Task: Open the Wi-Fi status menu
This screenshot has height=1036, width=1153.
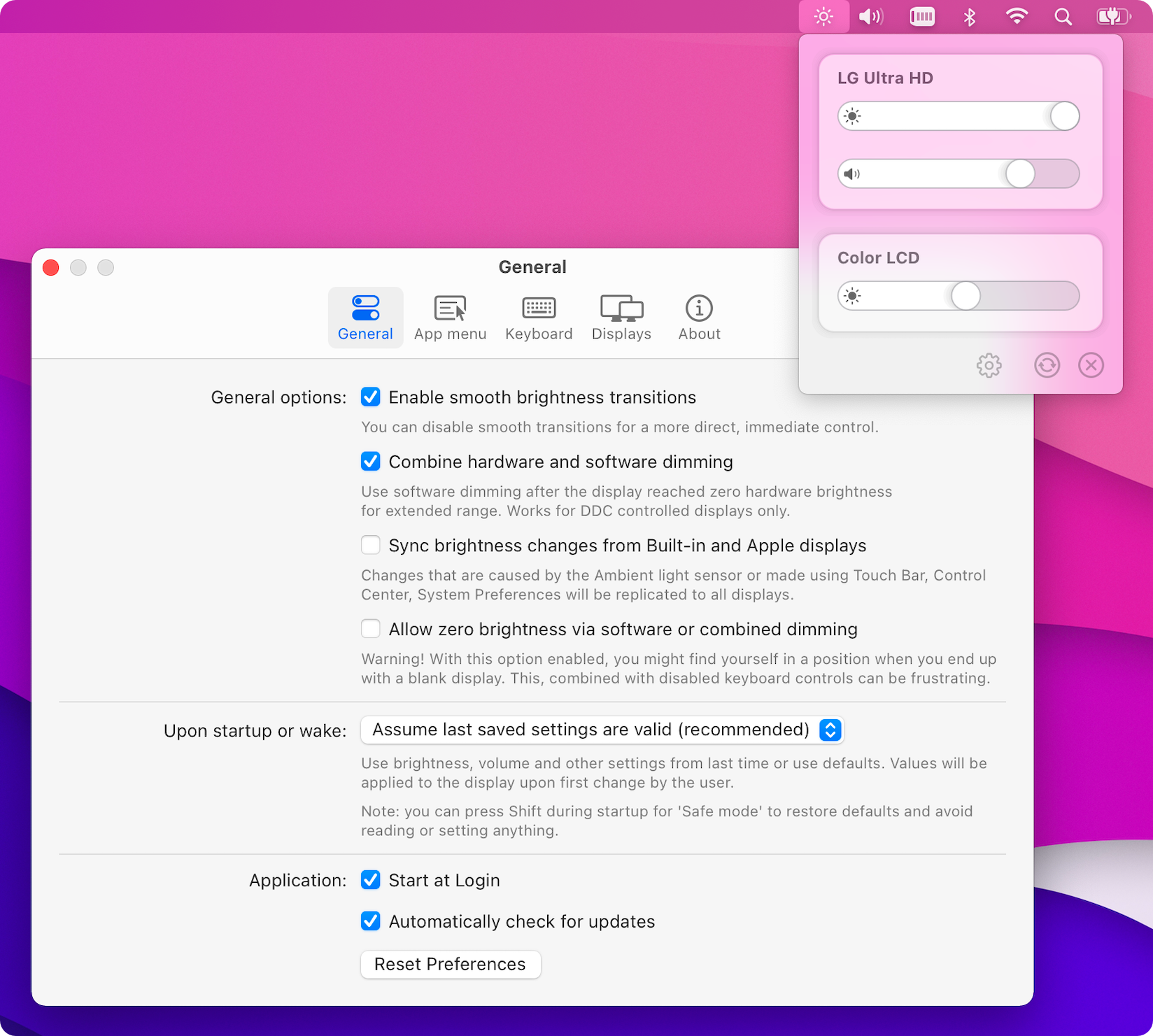Action: pos(1017,16)
